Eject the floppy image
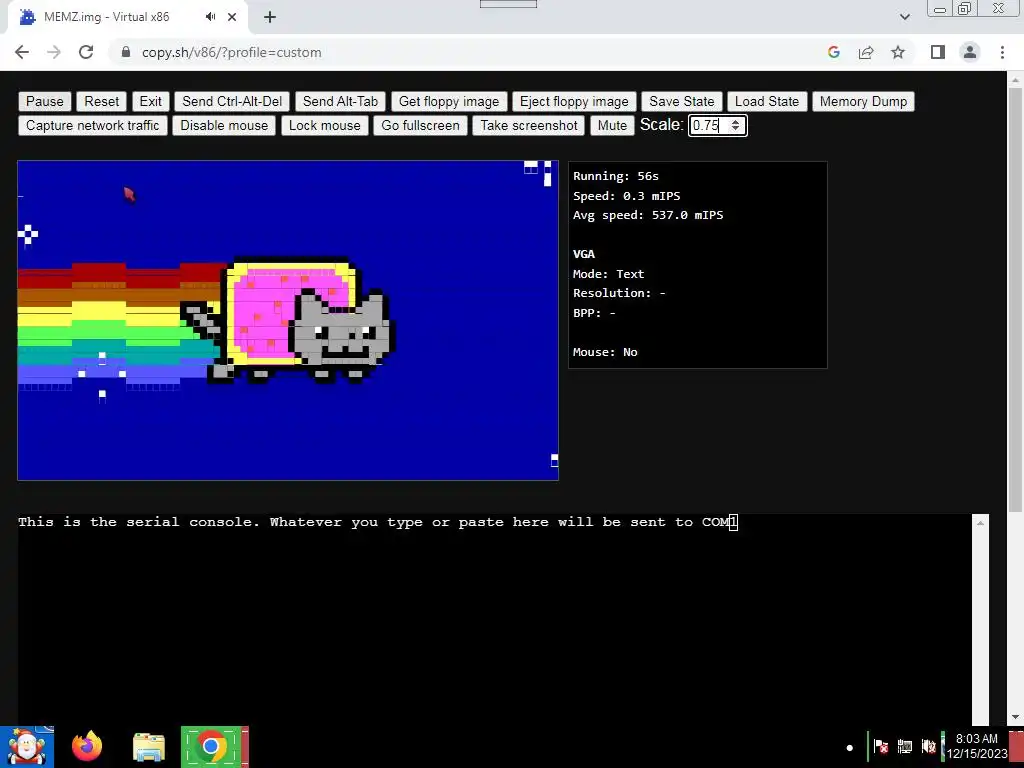1024x768 pixels. point(574,101)
